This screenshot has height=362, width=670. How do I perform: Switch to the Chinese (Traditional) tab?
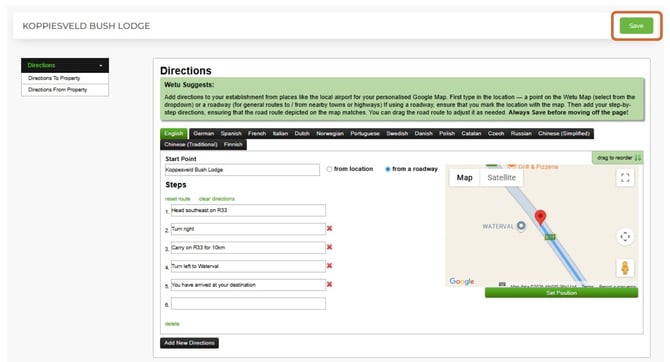coord(191,144)
